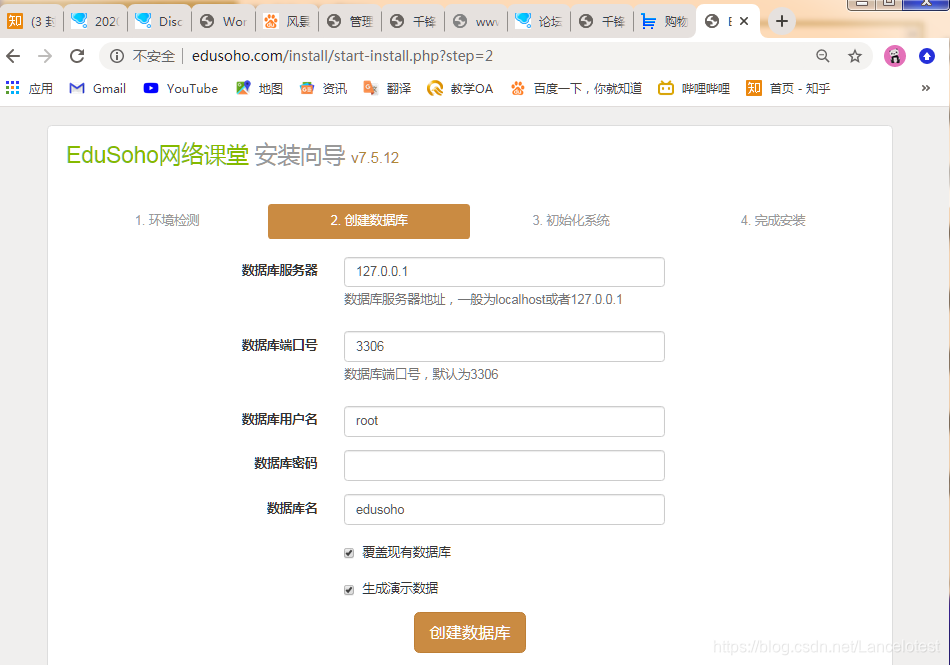This screenshot has width=950, height=665.
Task: Show more bookmarks with the double chevron
Action: pos(925,88)
